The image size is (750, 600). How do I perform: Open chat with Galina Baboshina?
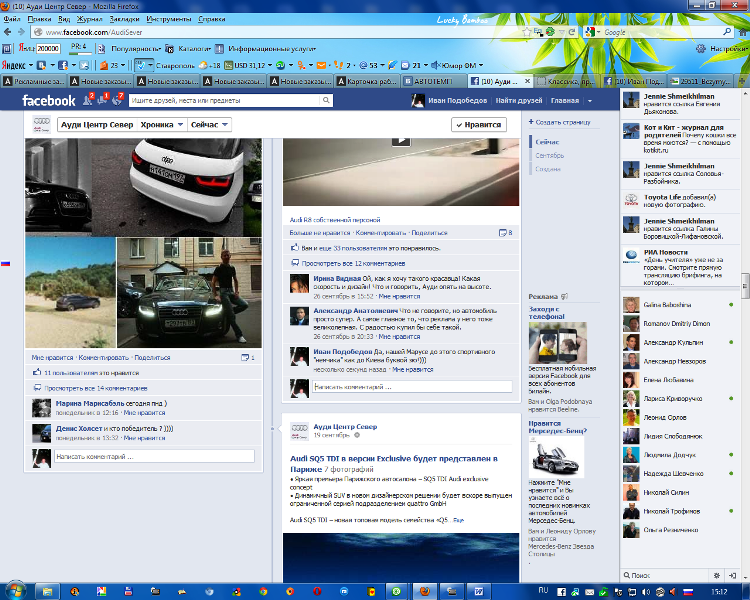679,304
